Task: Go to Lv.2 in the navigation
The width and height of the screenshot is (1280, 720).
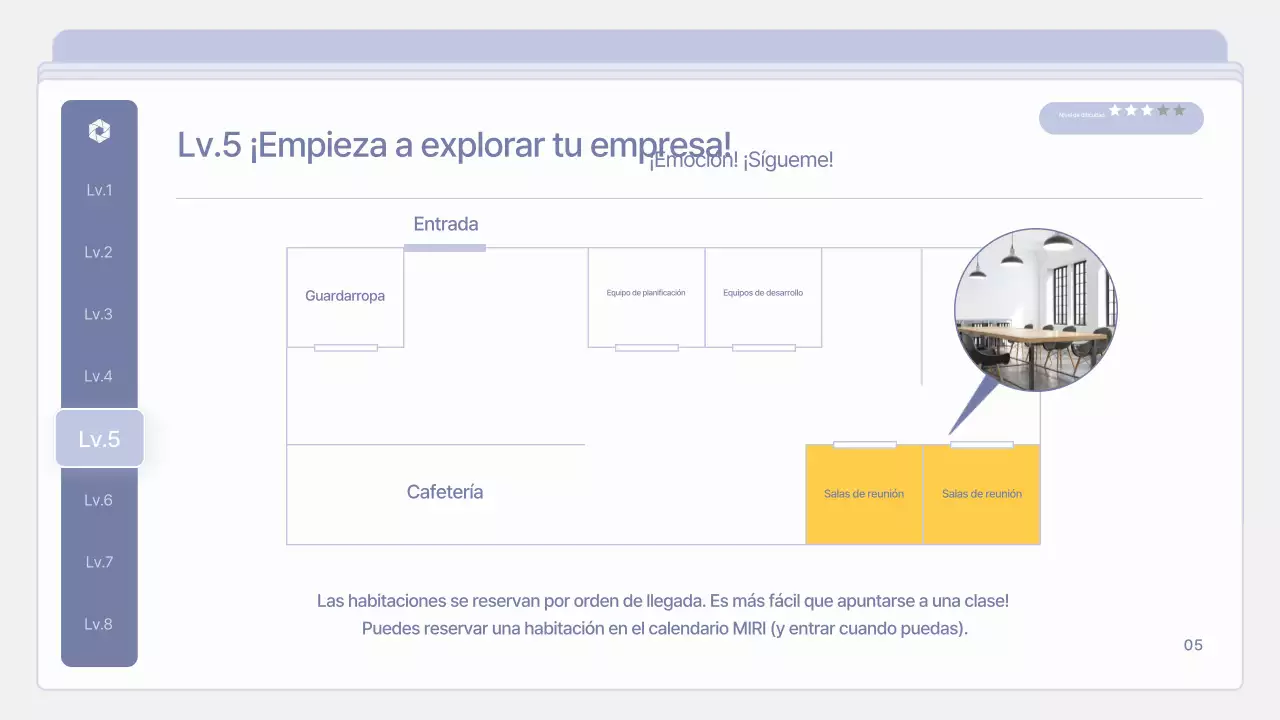Action: (98, 252)
